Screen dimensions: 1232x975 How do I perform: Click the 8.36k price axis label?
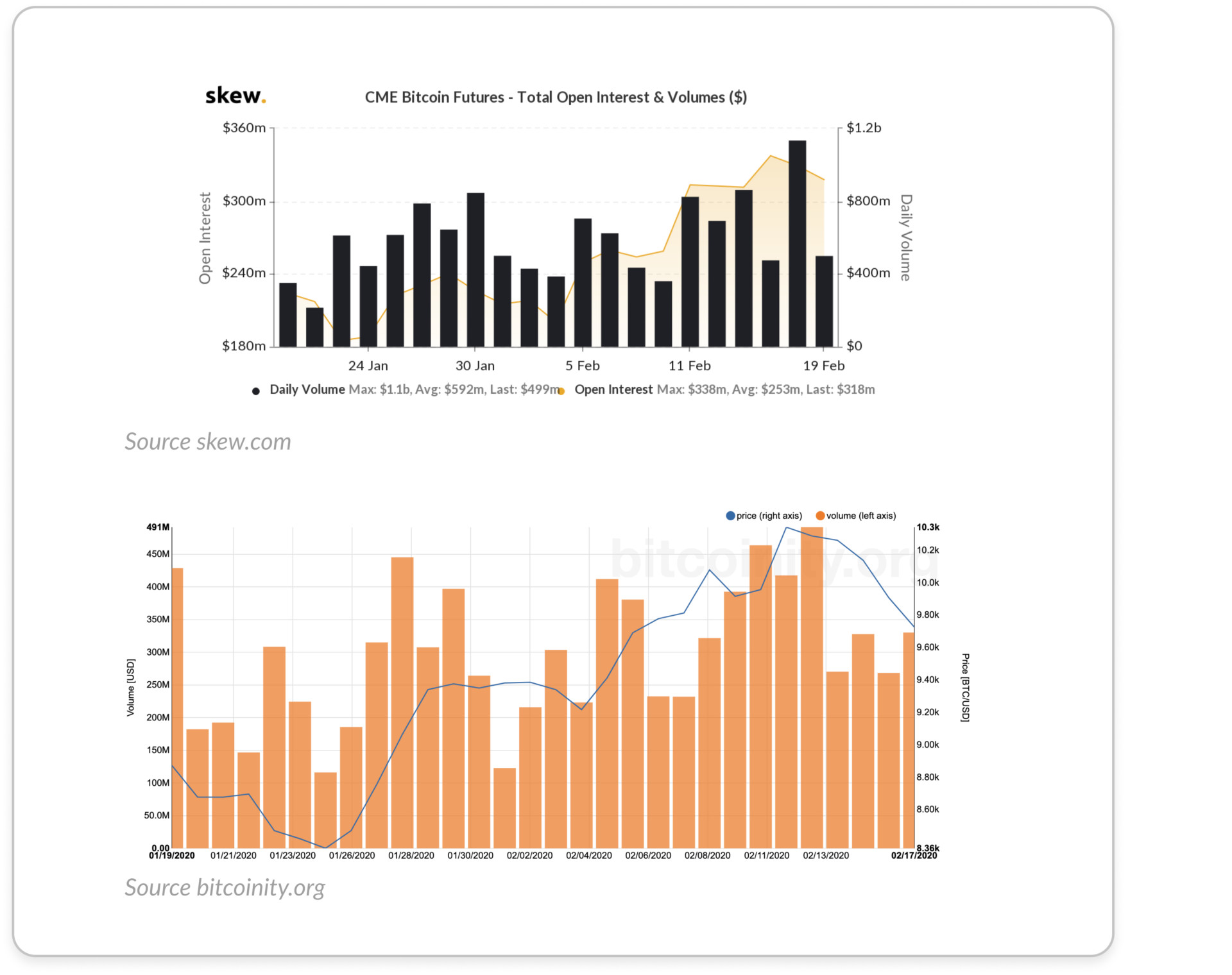click(928, 847)
